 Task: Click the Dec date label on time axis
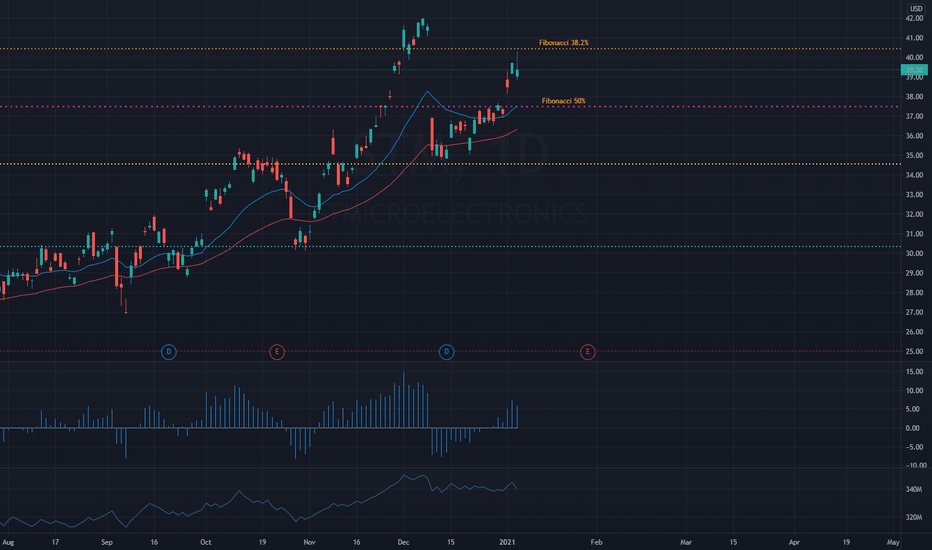[404, 542]
